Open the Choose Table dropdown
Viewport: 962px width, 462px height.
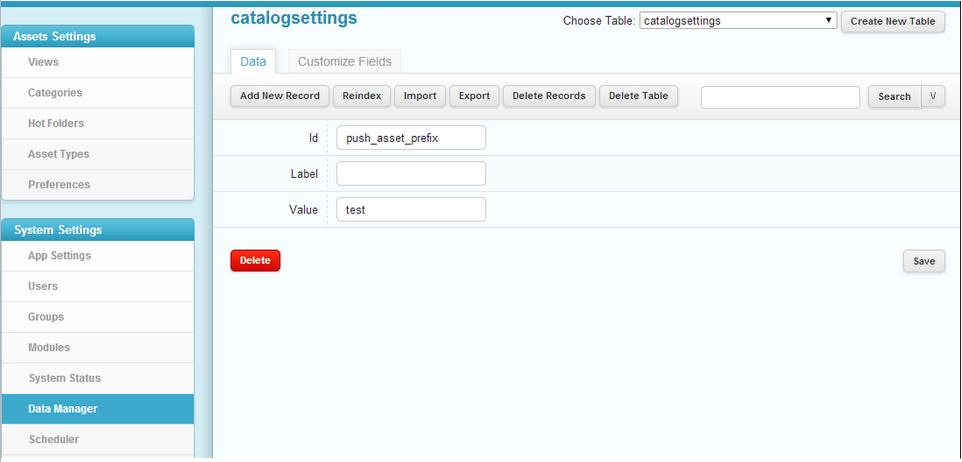(738, 21)
